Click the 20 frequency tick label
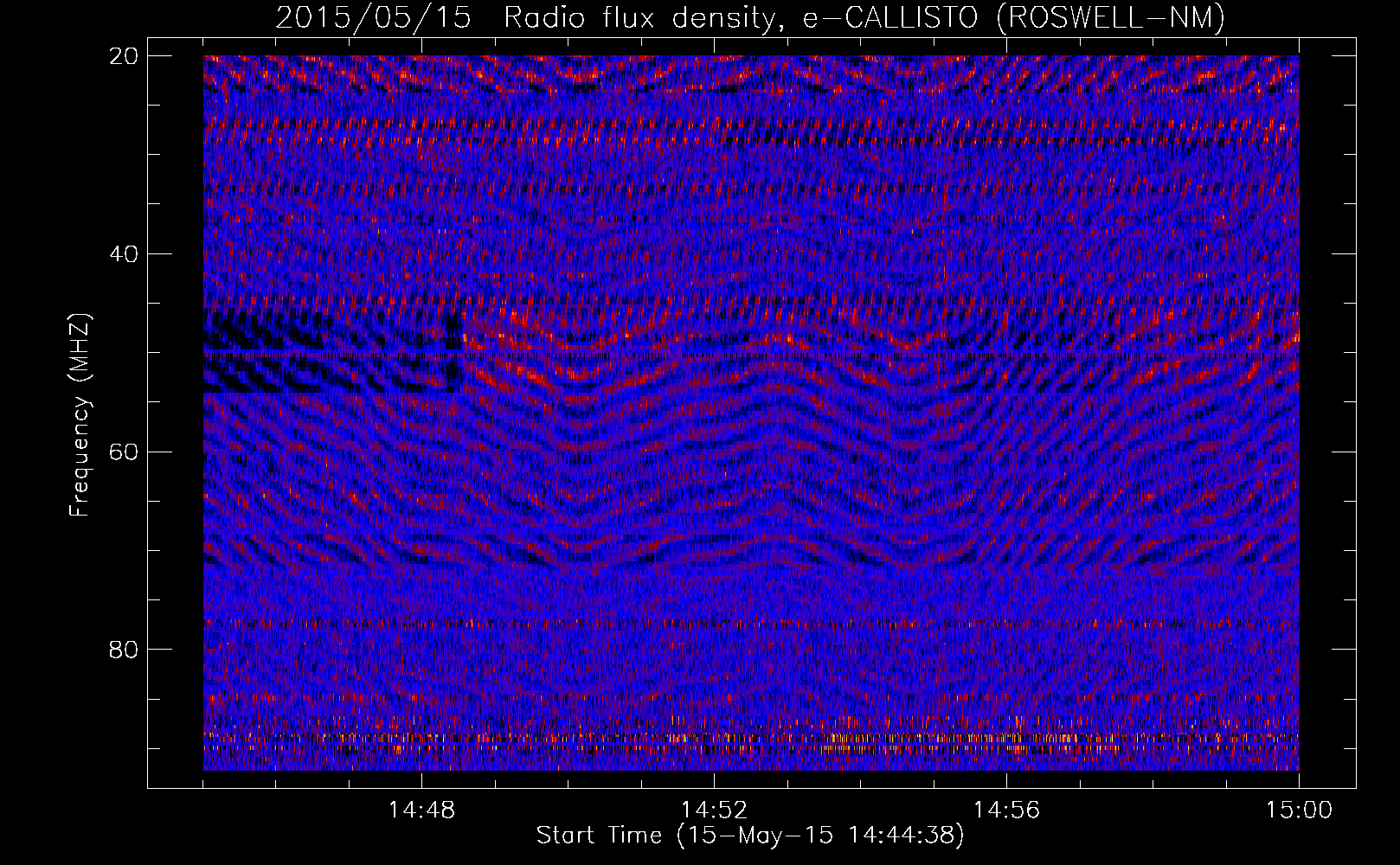 coord(124,56)
